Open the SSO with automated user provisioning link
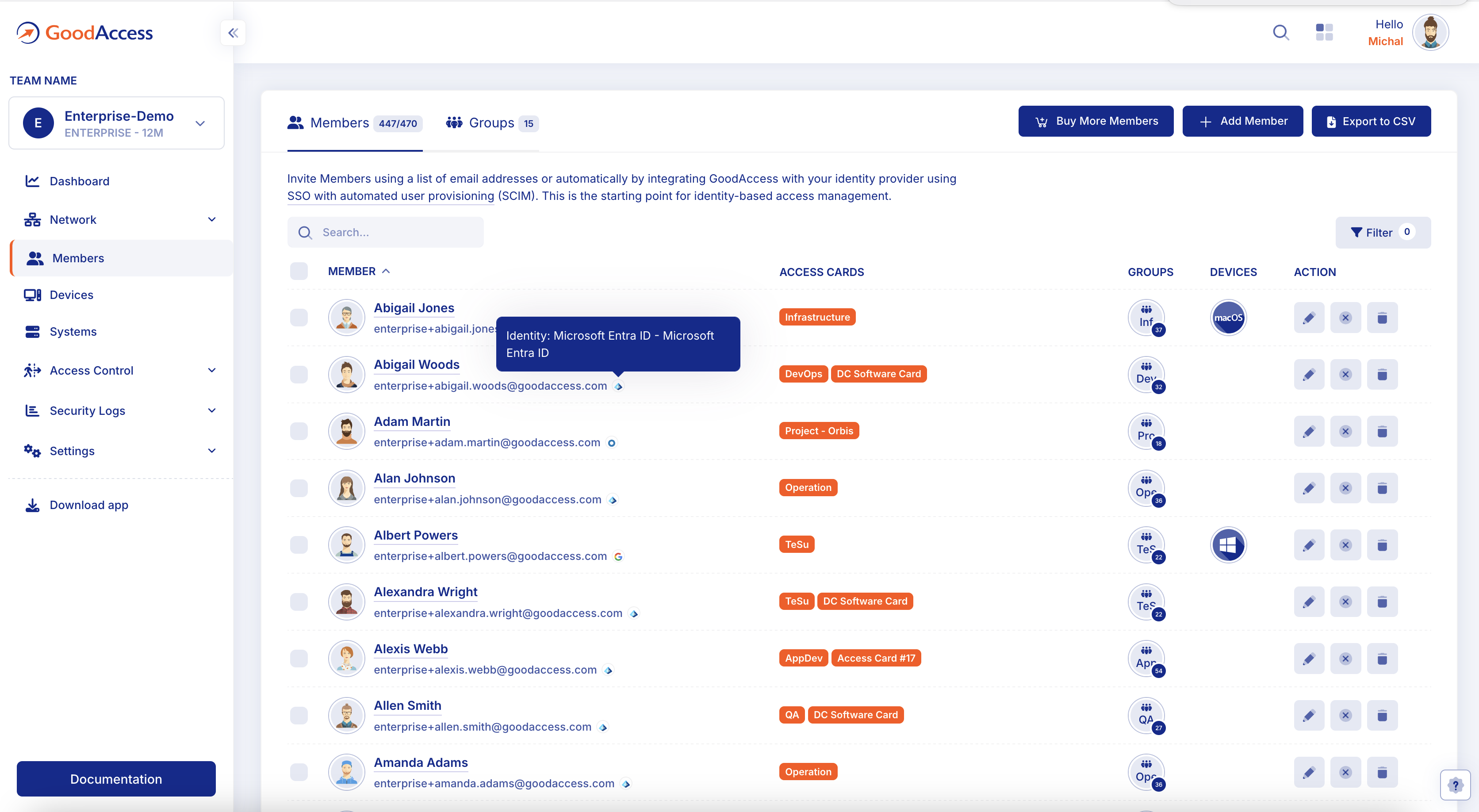The width and height of the screenshot is (1479, 812). 391,196
